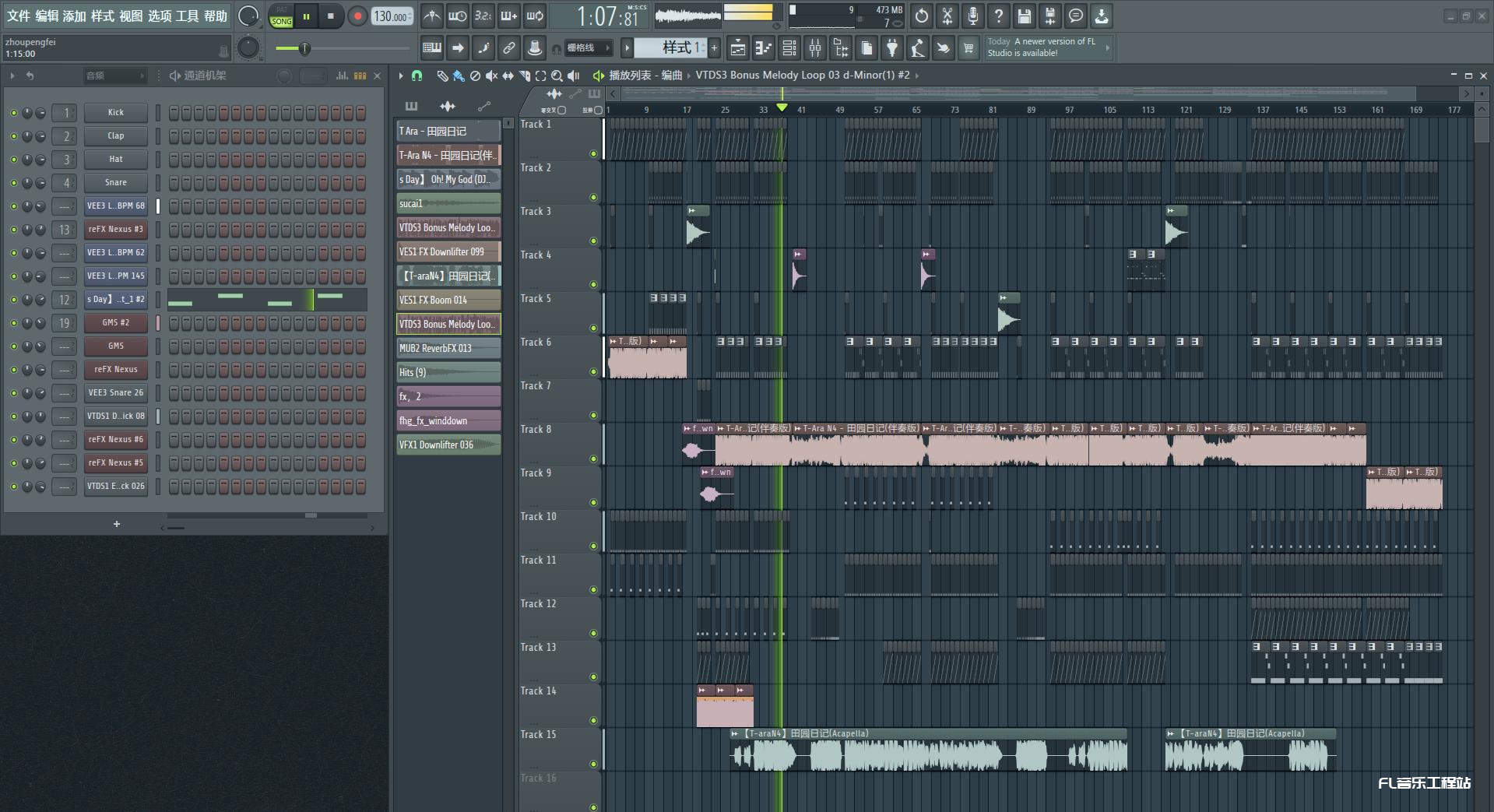Click the Hat channel button
The width and height of the screenshot is (1494, 812).
(116, 160)
